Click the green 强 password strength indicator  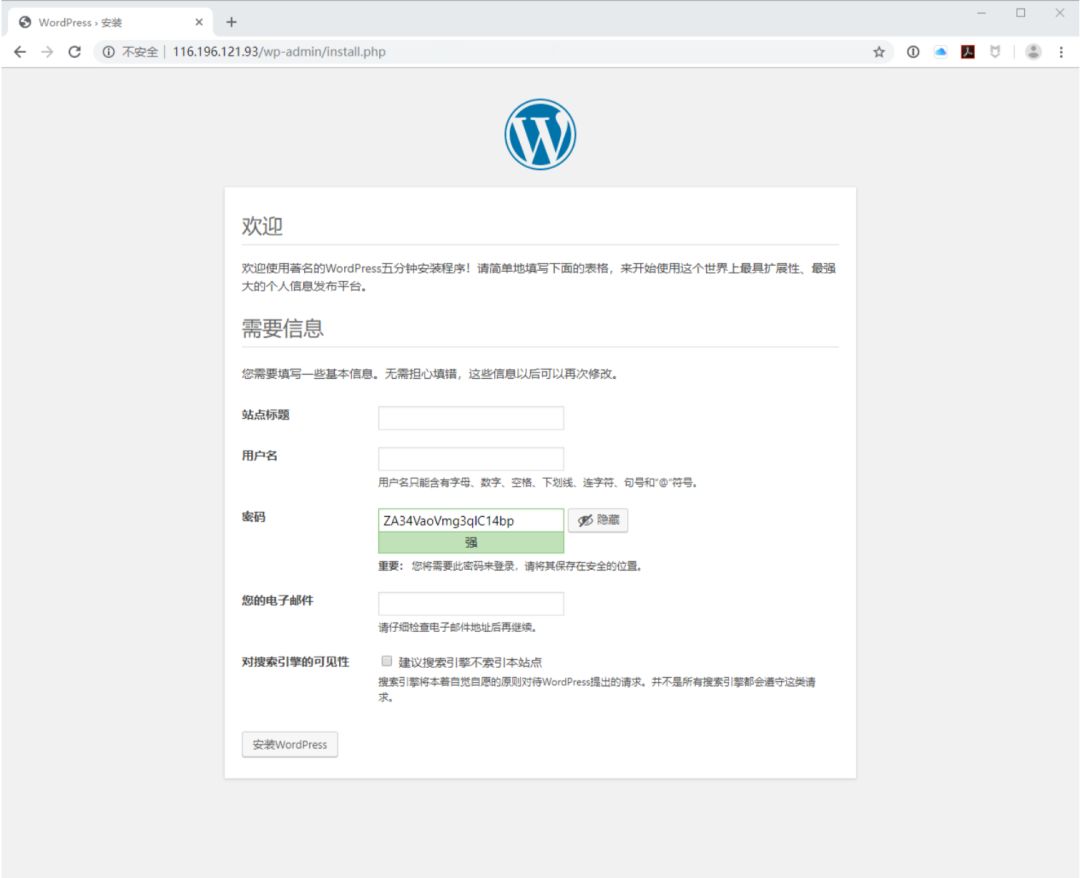coord(471,543)
